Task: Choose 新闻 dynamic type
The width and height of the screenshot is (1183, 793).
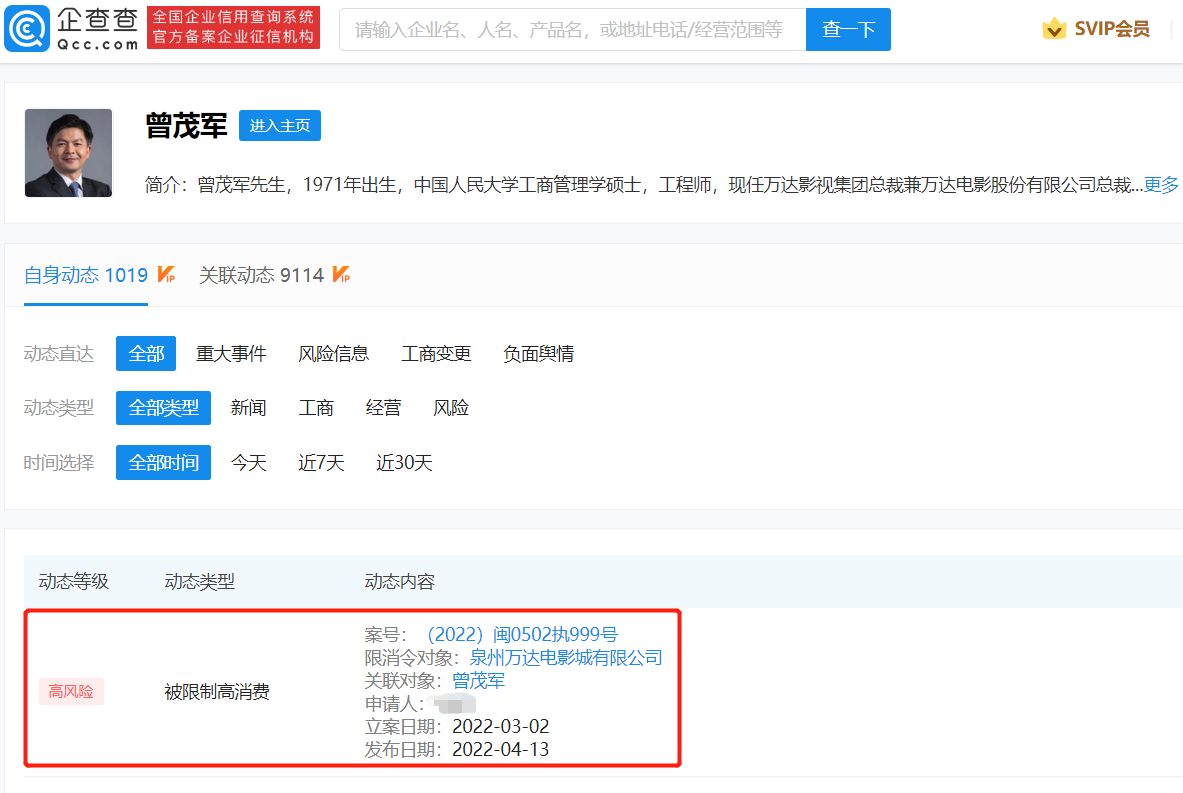Action: point(248,407)
